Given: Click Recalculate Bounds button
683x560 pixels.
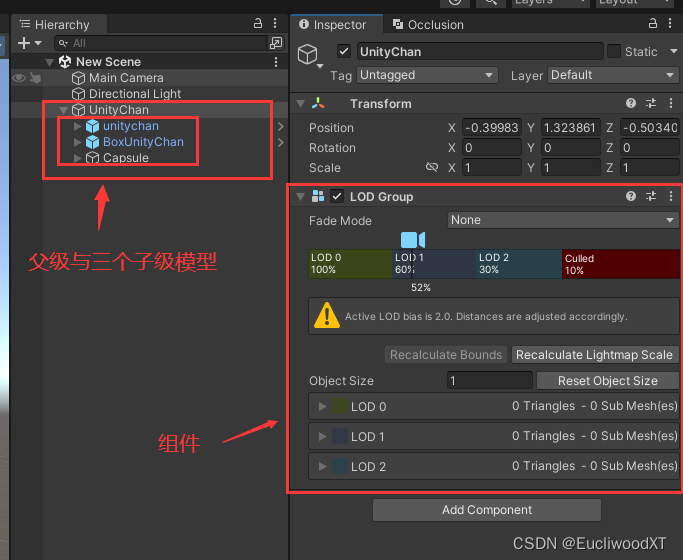Looking at the screenshot, I should pyautogui.click(x=446, y=355).
